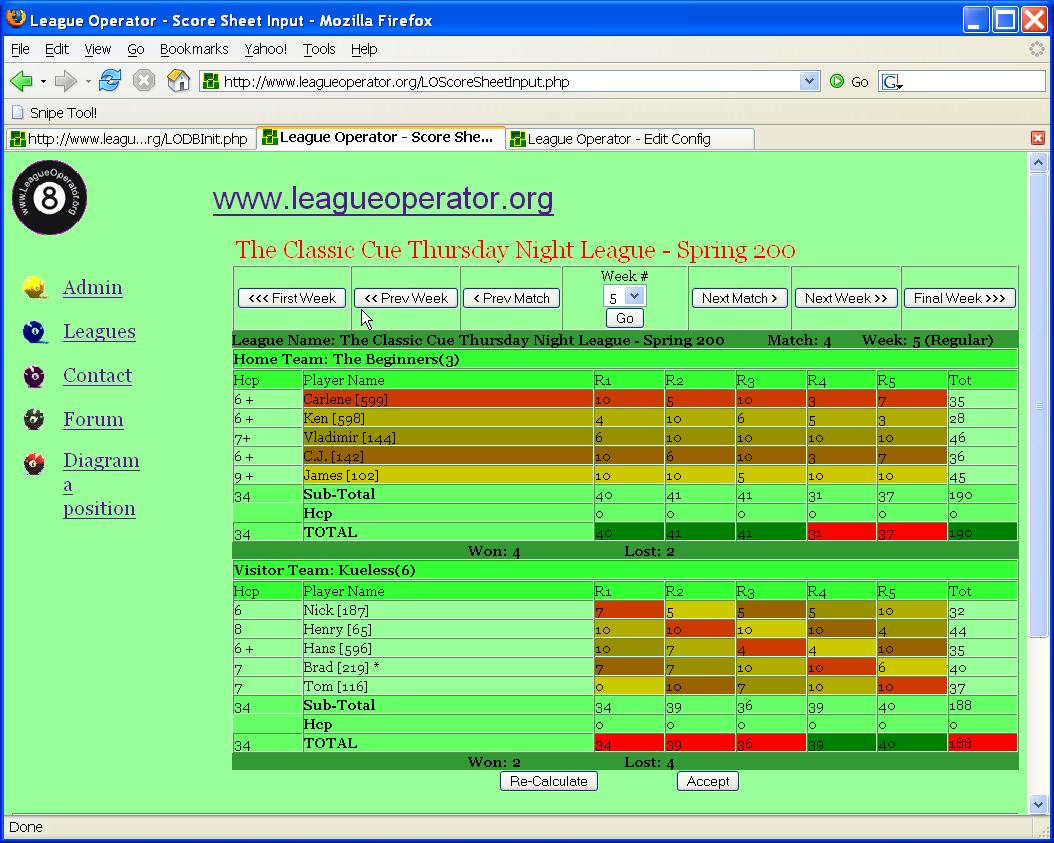
Task: Click the browser Back arrow icon
Action: 21,82
